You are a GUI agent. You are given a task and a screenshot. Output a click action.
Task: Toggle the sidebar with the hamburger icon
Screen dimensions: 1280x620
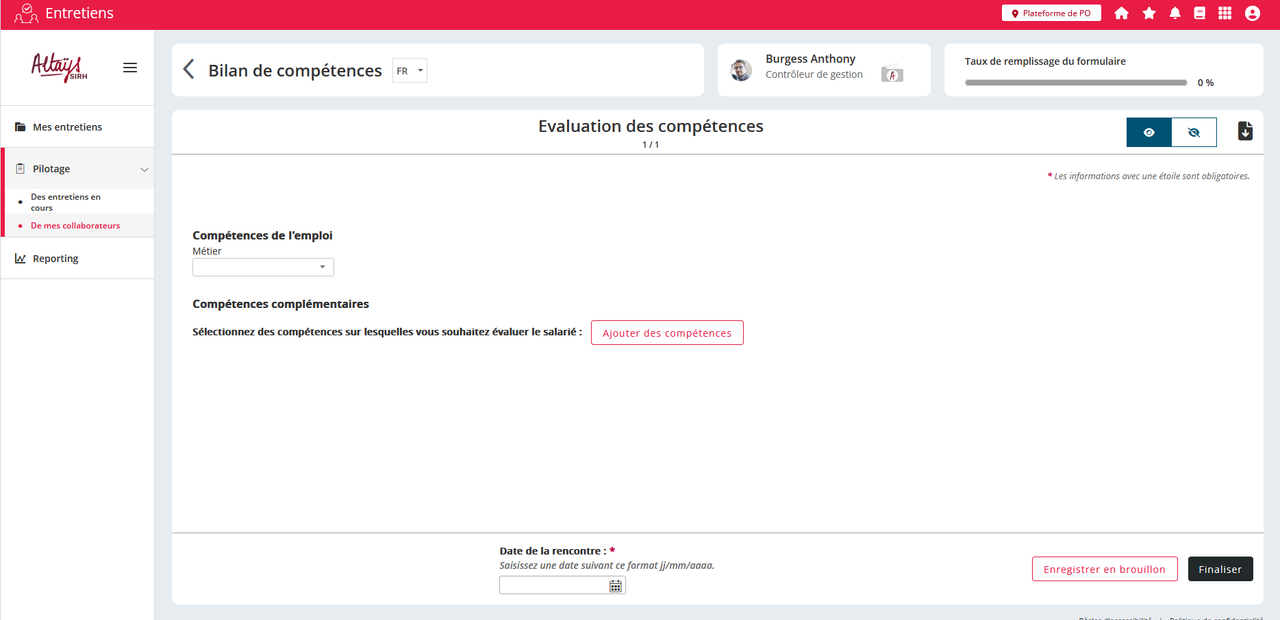[130, 68]
